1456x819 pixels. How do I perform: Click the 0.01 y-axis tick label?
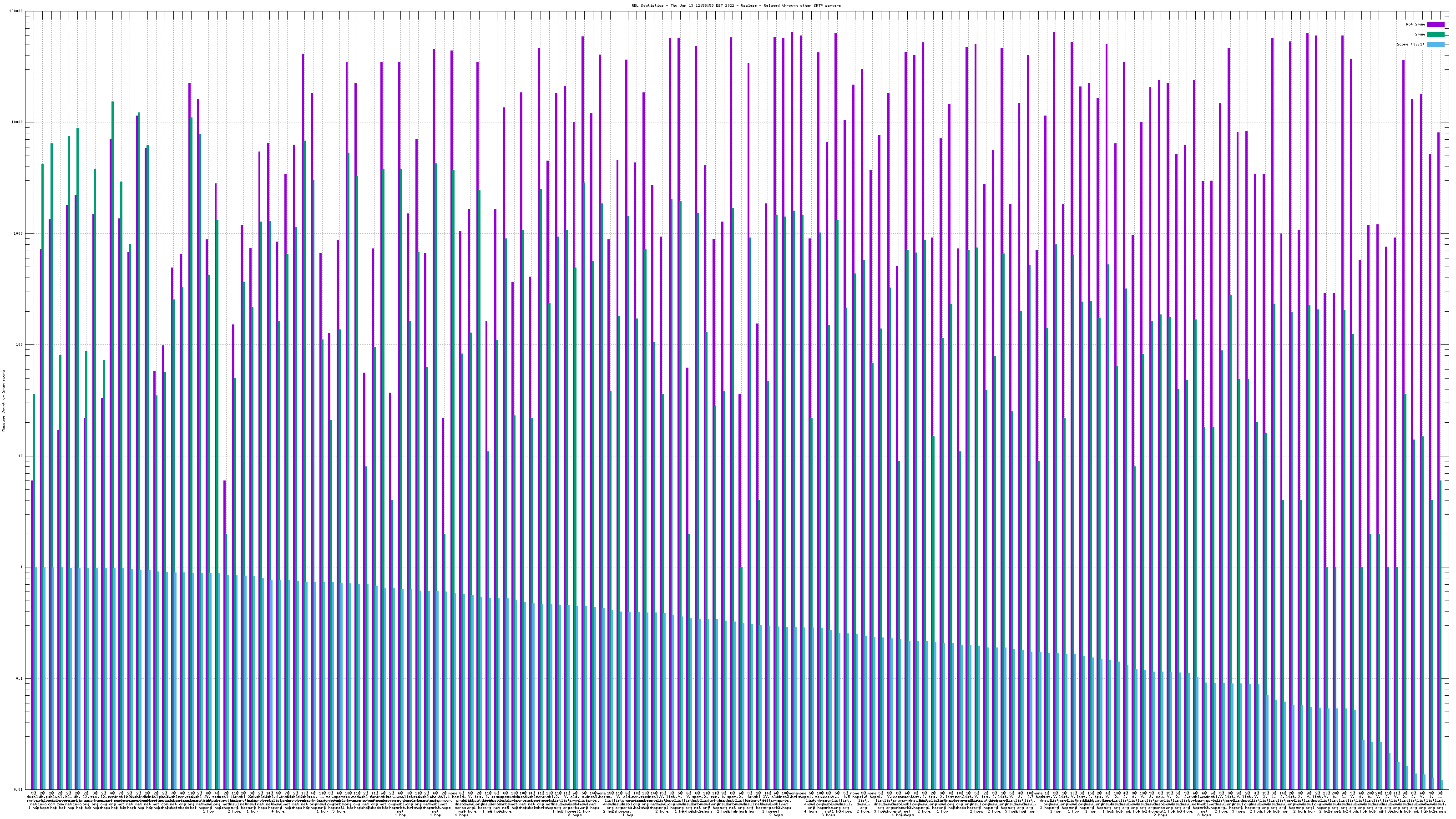tap(19, 789)
